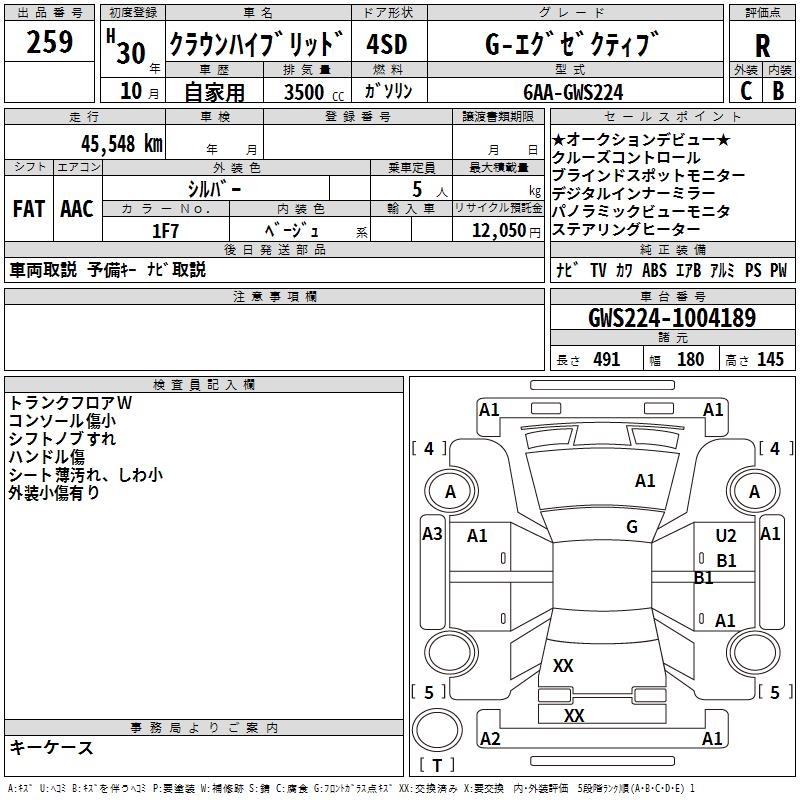Select the ABS equipment label
The height and width of the screenshot is (800, 800).
pyautogui.click(x=654, y=270)
